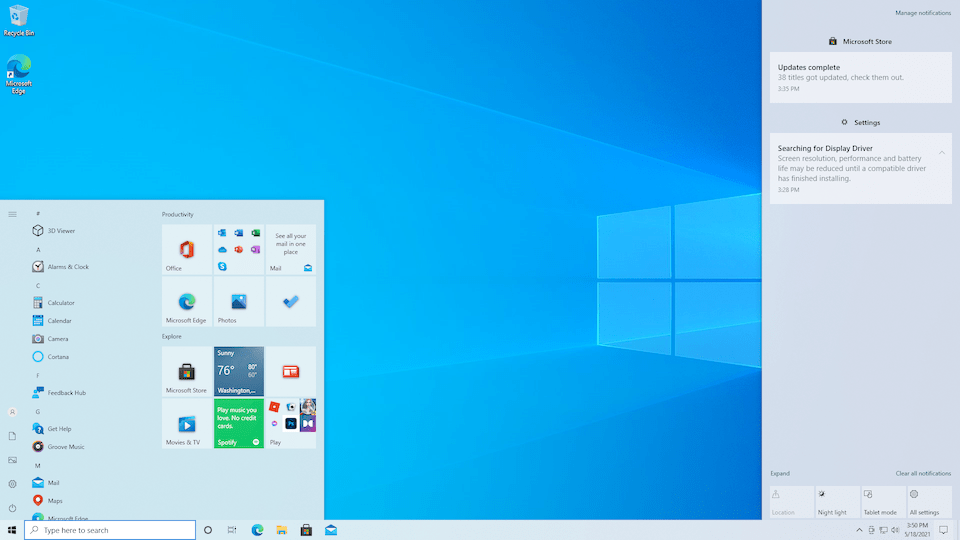Screen dimensions: 960x540
Task: Open Microsoft Edge desktop shortcut
Action: pos(18,74)
